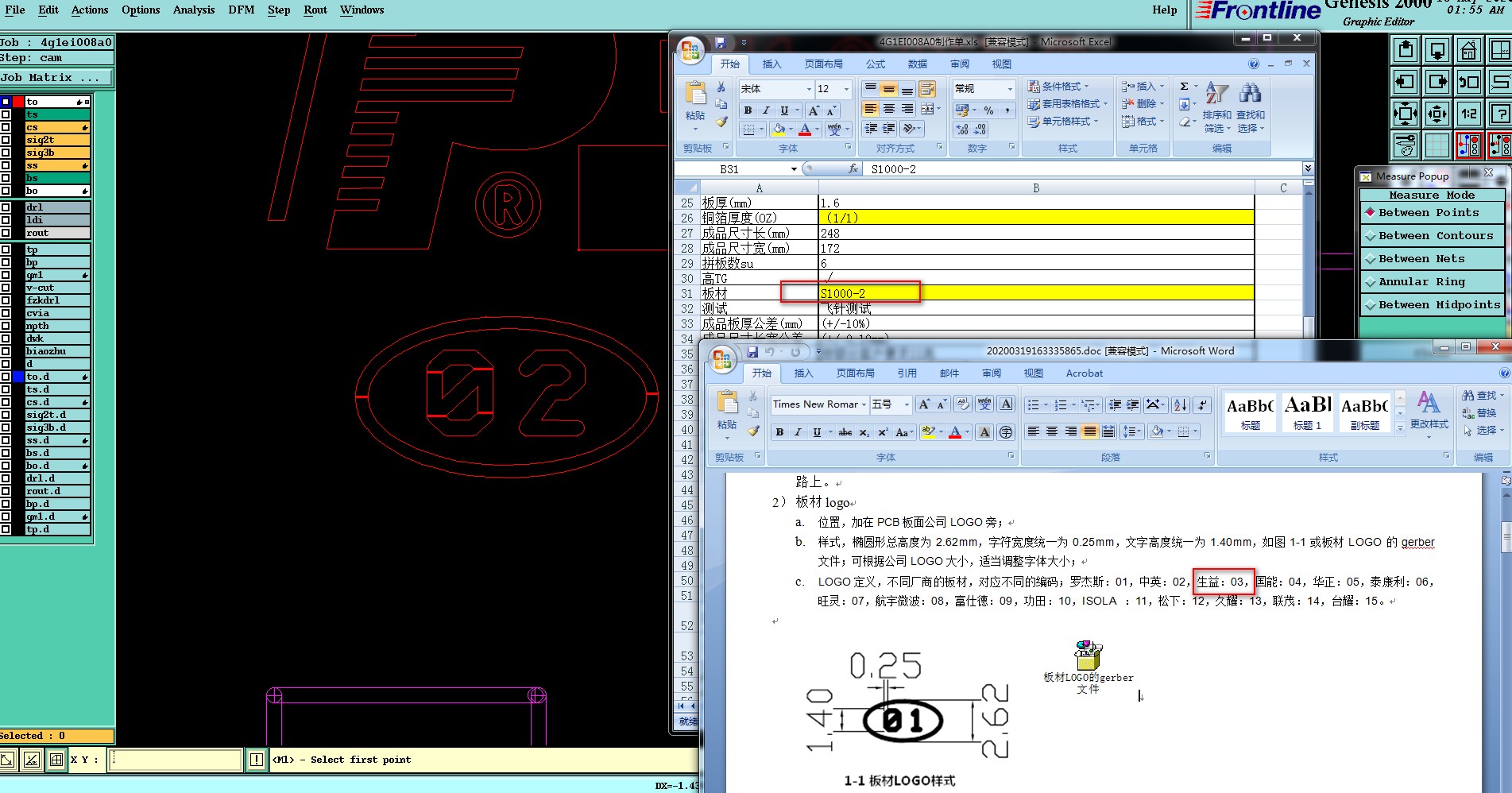Switch to Excel Data (数据) tab
The width and height of the screenshot is (1512, 793).
coord(918,64)
